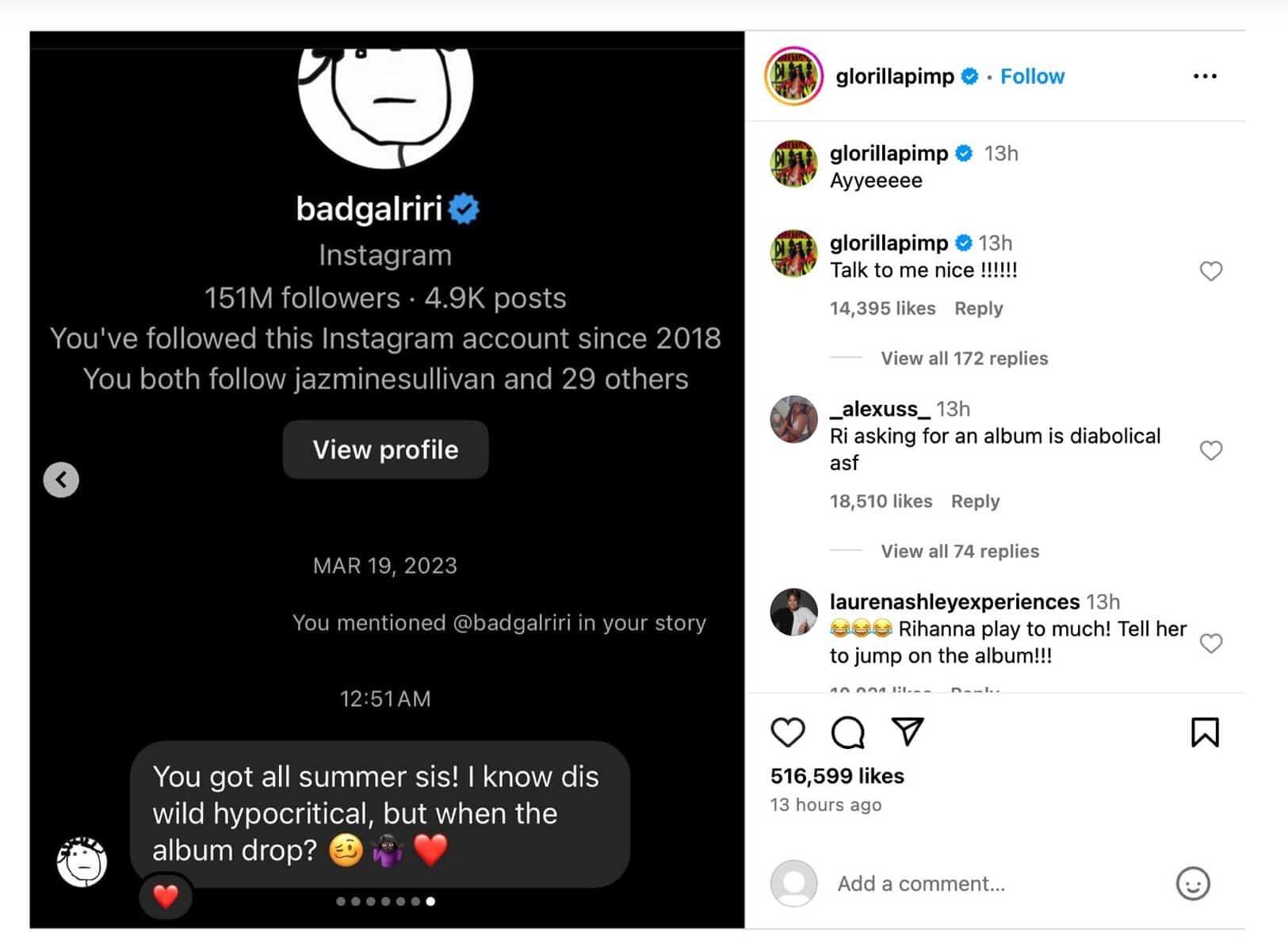Select the last carousel dot indicator
The height and width of the screenshot is (951, 1288).
[430, 901]
